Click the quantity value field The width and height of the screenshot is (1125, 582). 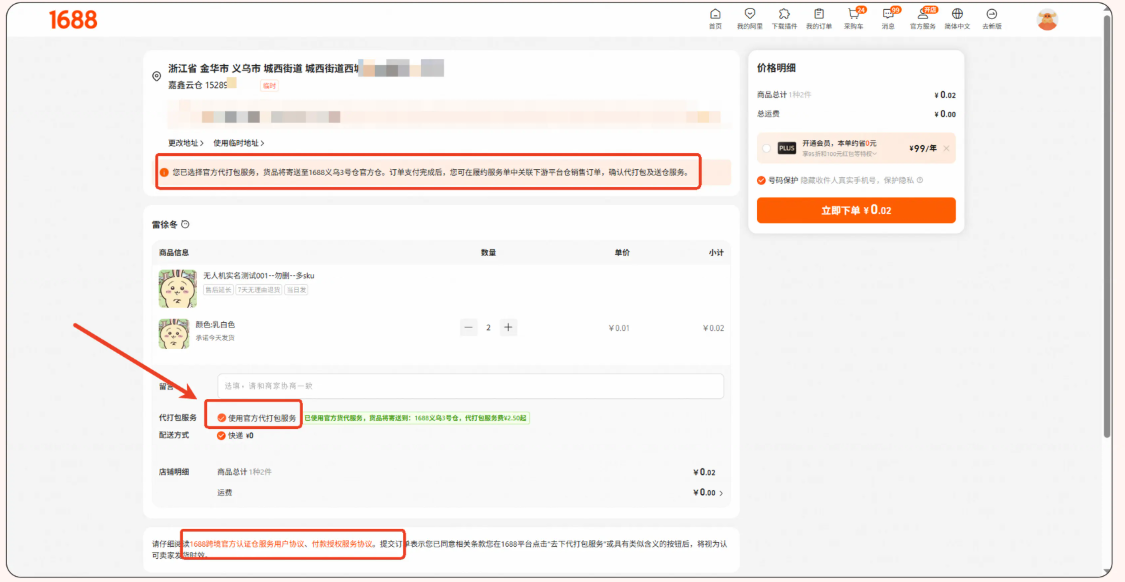pos(489,327)
